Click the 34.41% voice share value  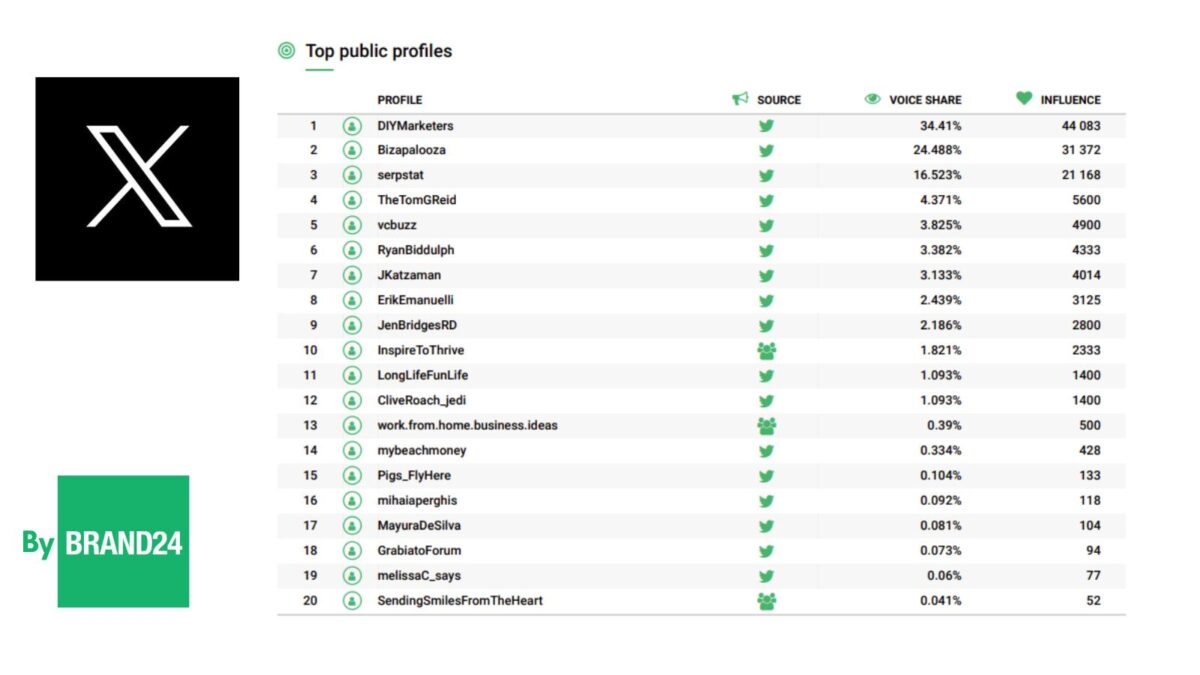941,126
